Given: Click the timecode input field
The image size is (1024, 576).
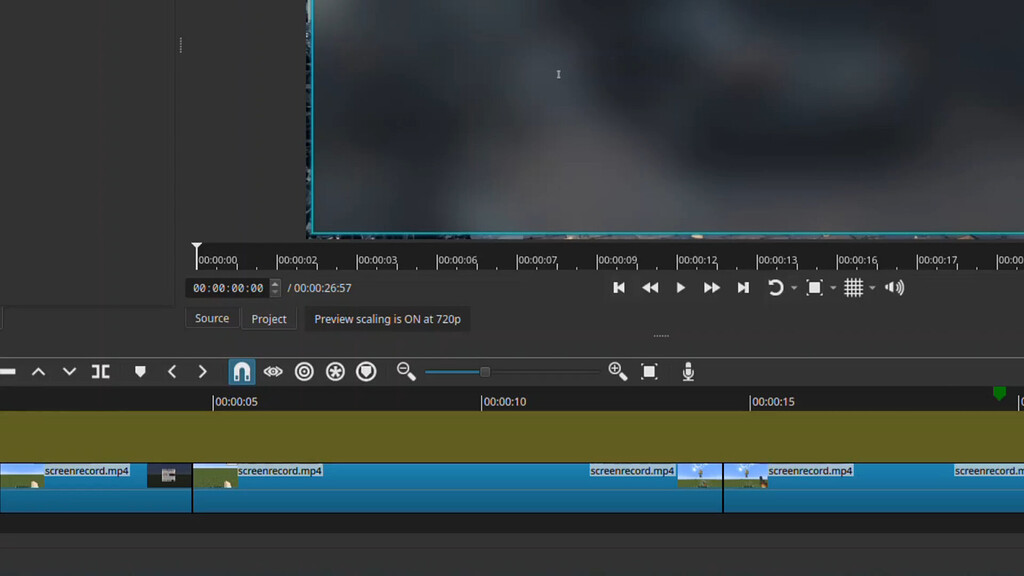Looking at the screenshot, I should (x=228, y=287).
